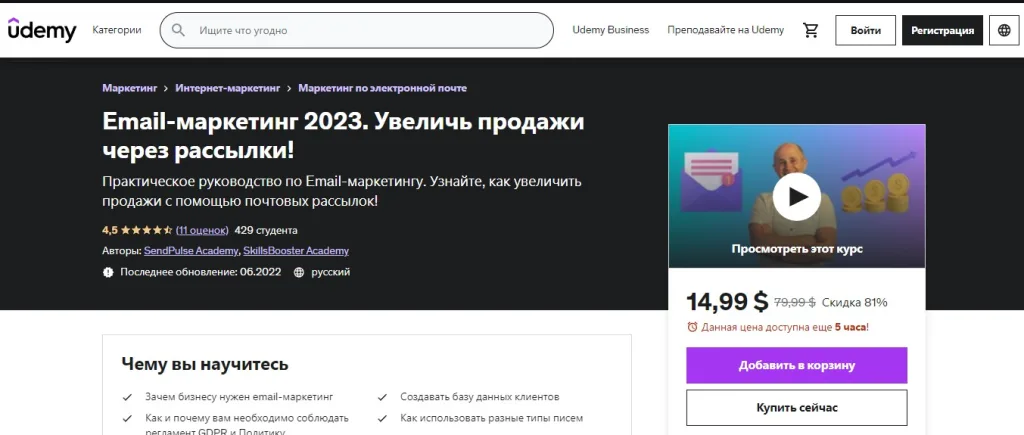Open 'Преподавайте на Udemy' link
Screen dimensions: 1024x435
coord(726,30)
